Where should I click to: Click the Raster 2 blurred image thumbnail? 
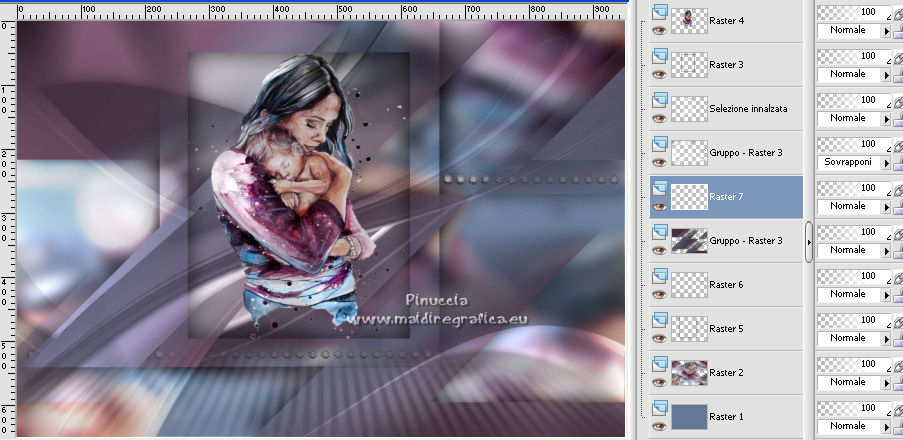689,373
